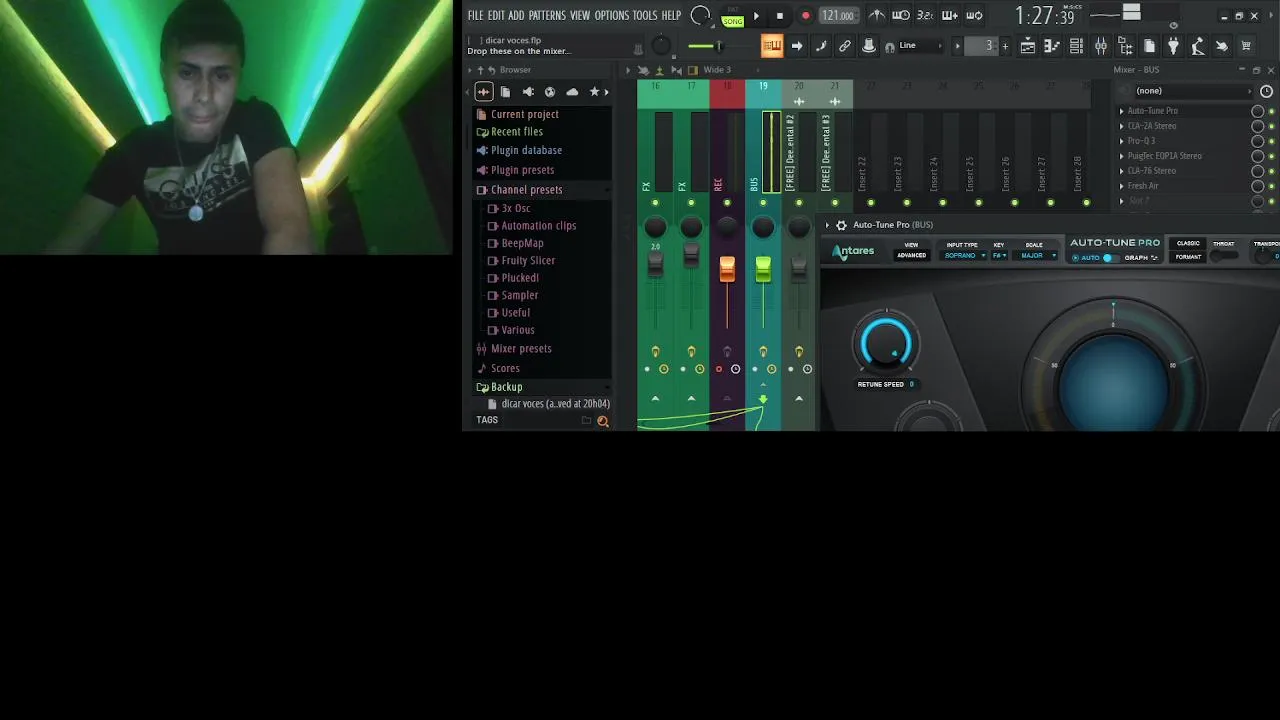The image size is (1280, 720).
Task: Select the Browser starred favorites icon
Action: (x=594, y=92)
